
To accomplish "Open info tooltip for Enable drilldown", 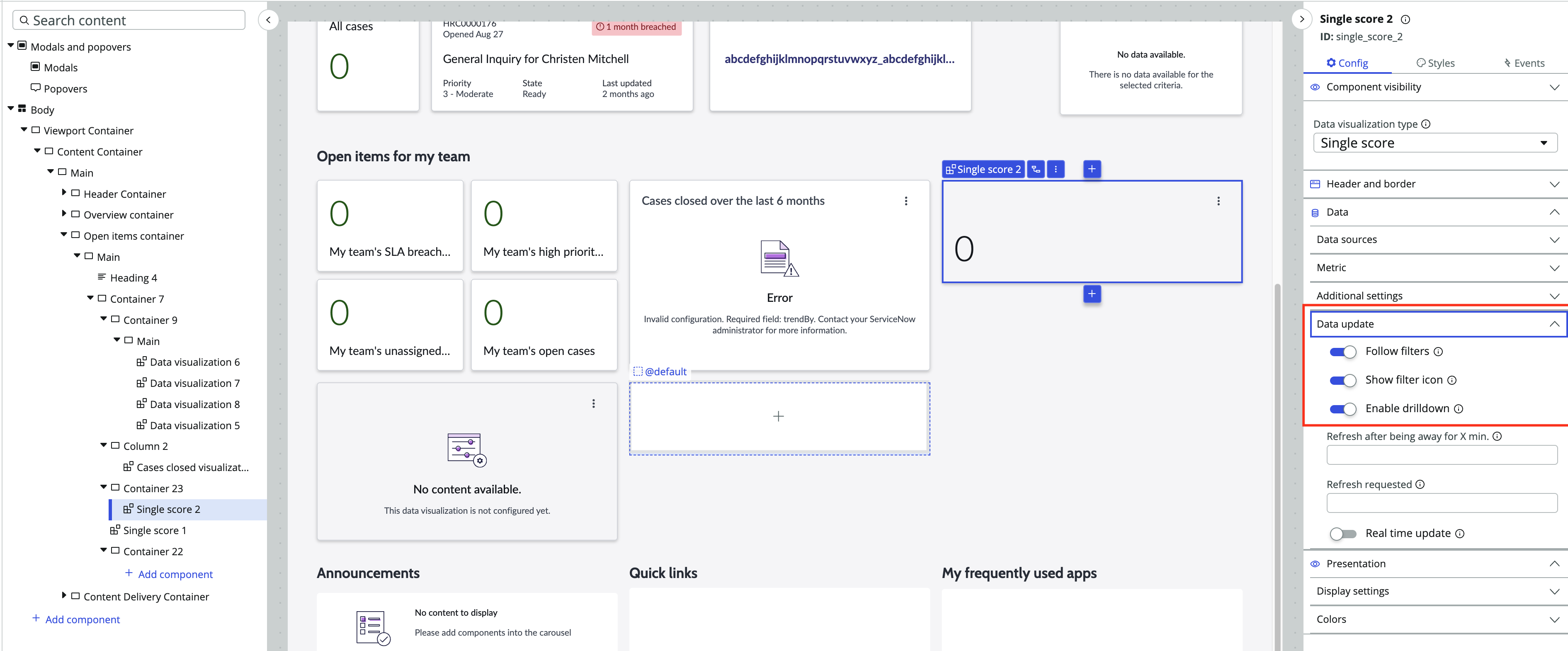I will pyautogui.click(x=1459, y=408).
